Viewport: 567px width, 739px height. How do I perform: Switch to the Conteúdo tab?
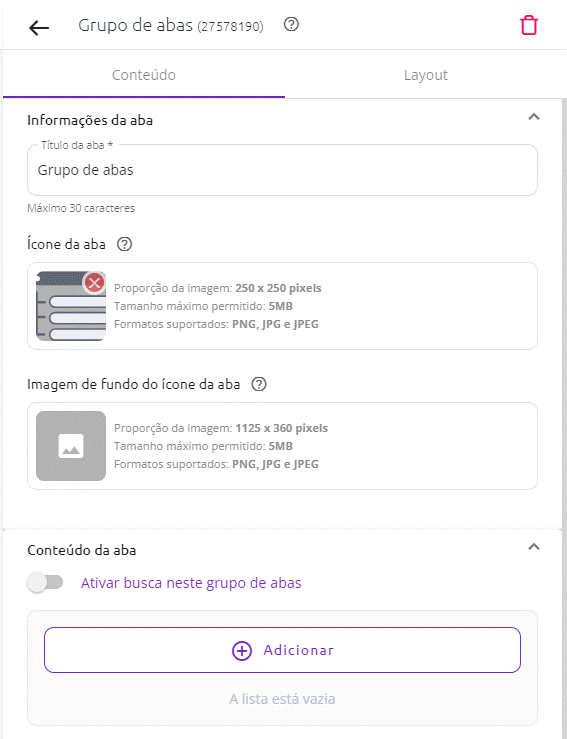[x=144, y=75]
